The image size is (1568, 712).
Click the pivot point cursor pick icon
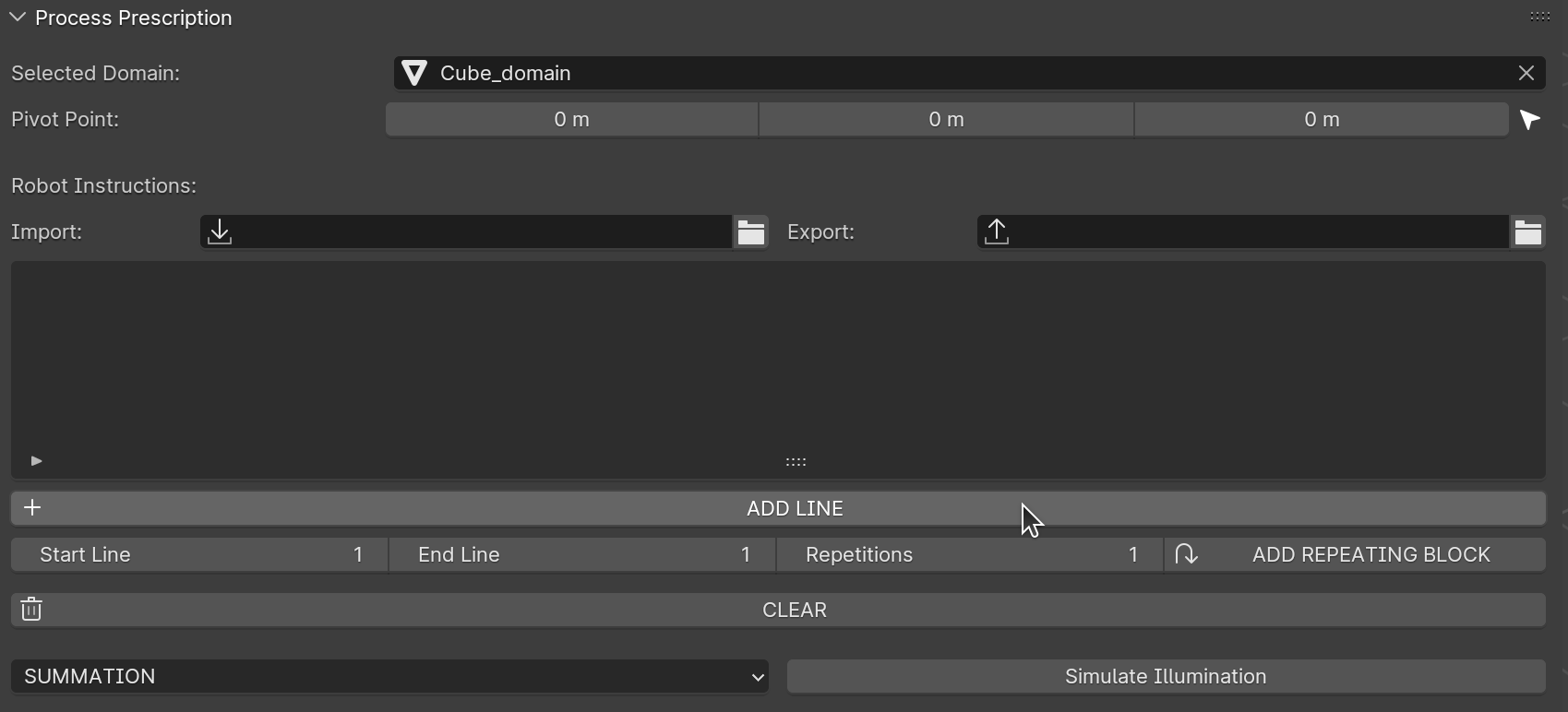click(1530, 120)
